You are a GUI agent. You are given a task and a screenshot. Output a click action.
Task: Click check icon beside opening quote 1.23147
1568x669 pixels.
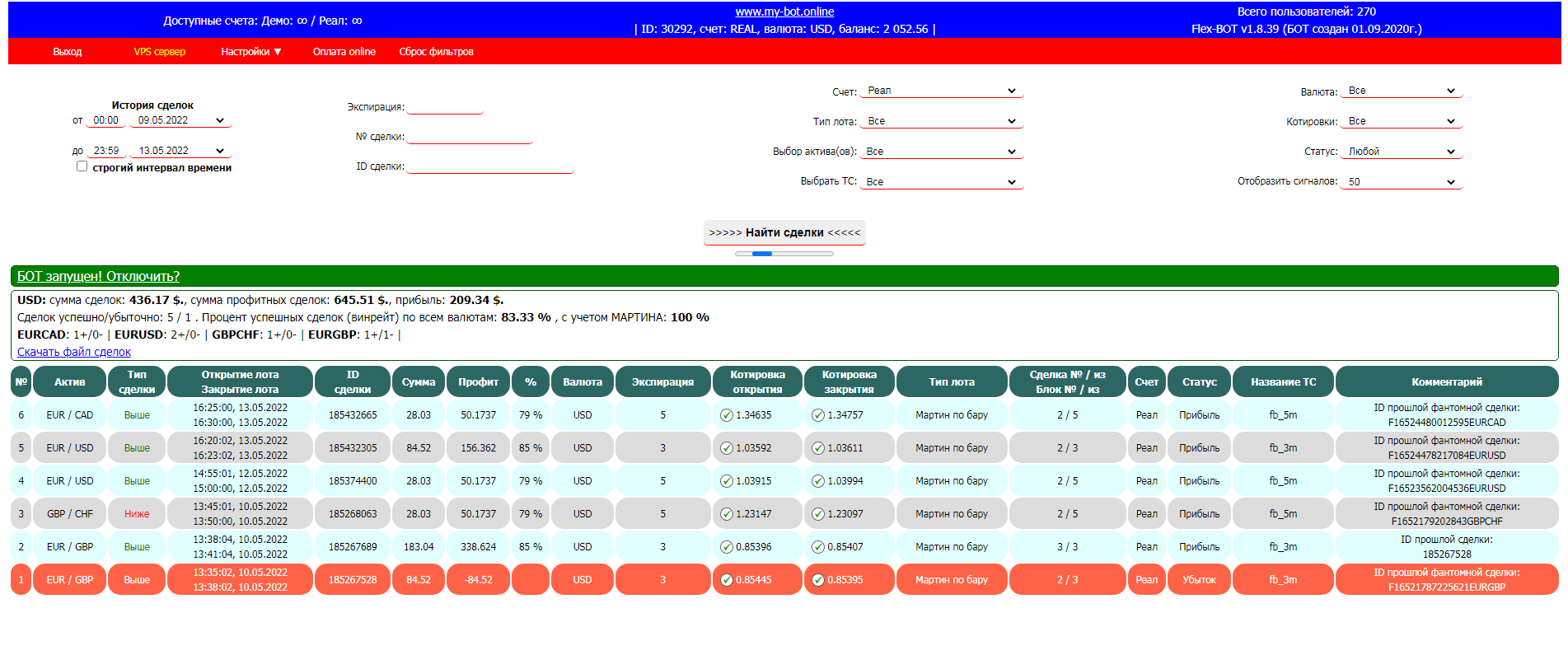tap(727, 514)
